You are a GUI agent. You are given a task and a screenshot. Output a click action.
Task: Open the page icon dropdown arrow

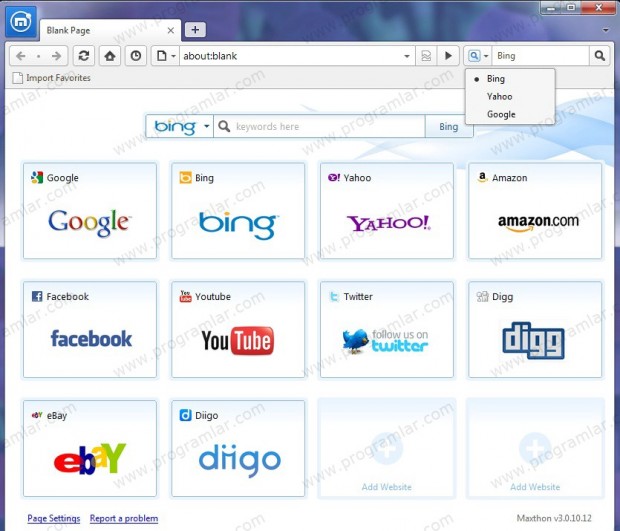coord(173,56)
